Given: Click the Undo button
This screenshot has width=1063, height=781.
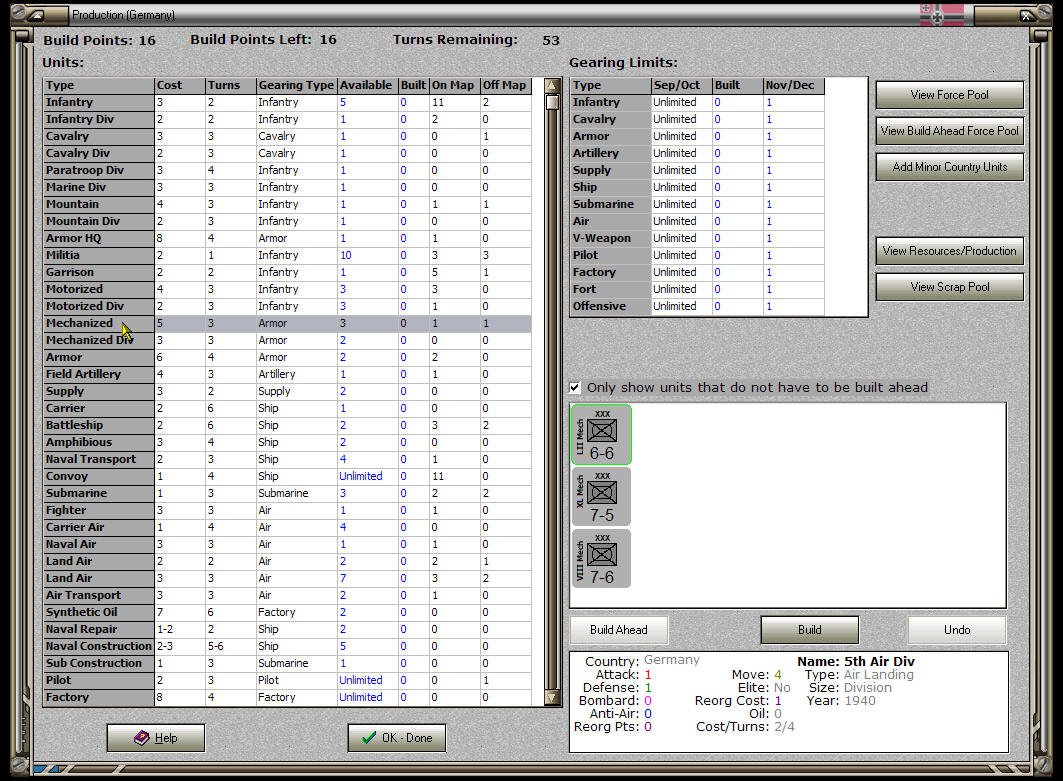Looking at the screenshot, I should click(957, 630).
